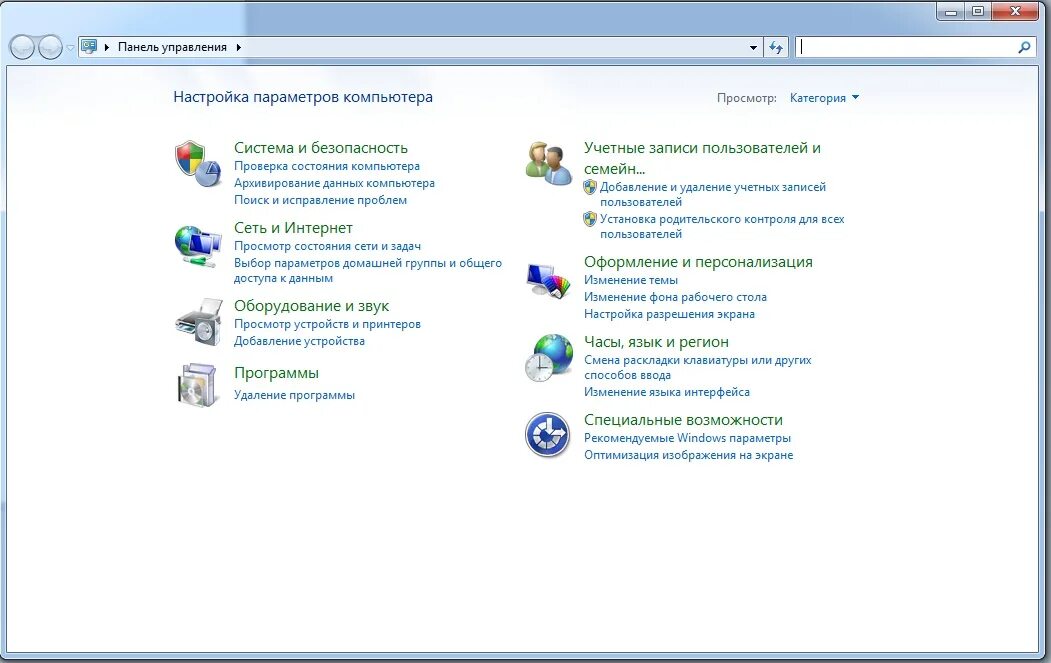Open the Категория view dropdown
Screen dimensions: 1051x663
[824, 98]
